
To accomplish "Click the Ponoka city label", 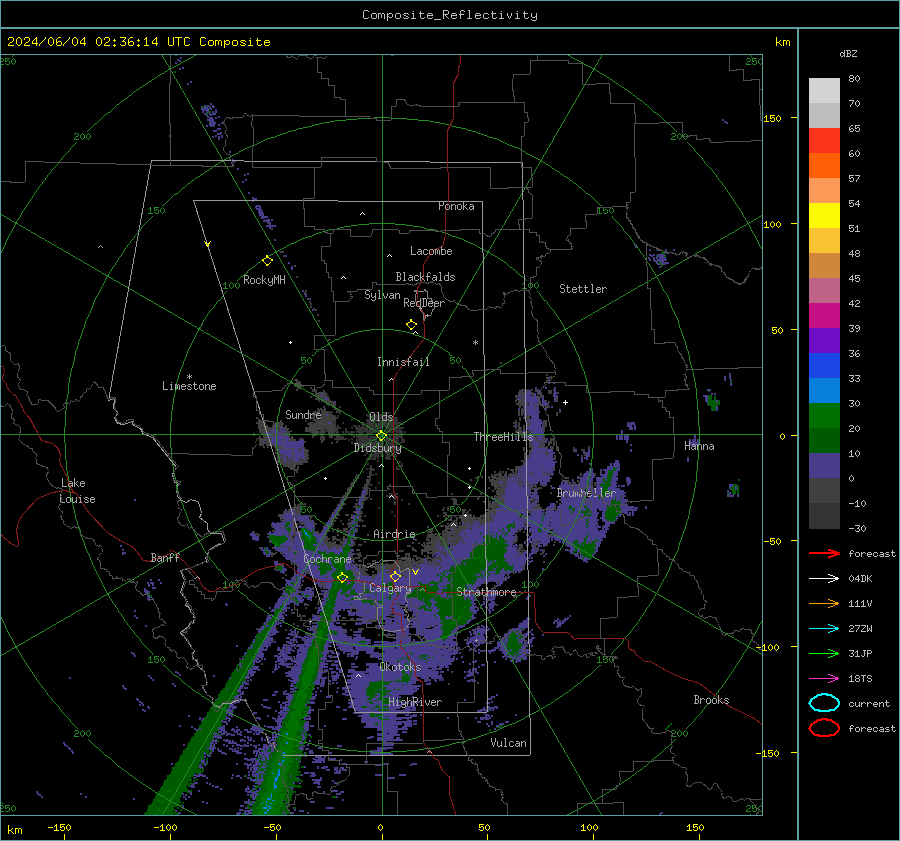I will [x=456, y=207].
